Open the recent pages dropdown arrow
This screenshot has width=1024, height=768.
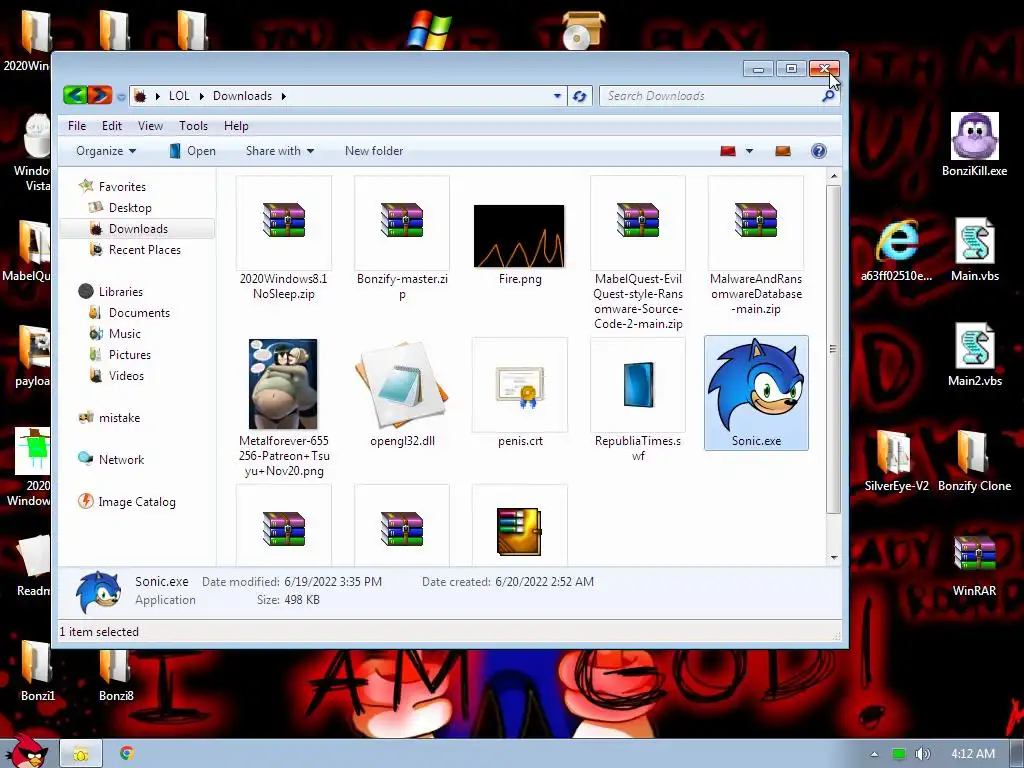(121, 97)
